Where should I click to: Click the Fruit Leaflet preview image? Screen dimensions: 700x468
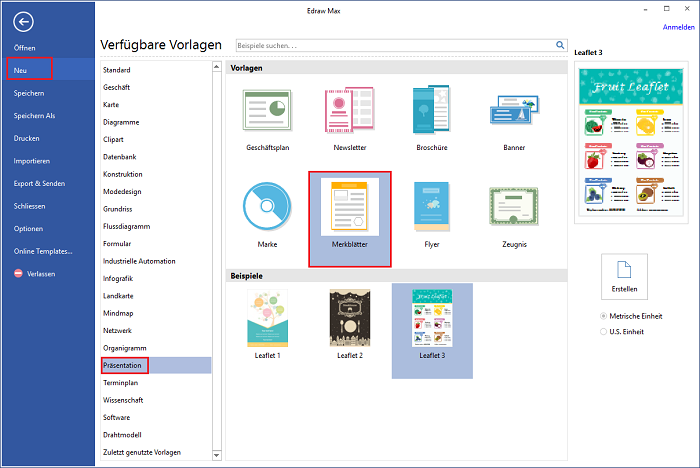click(x=631, y=142)
